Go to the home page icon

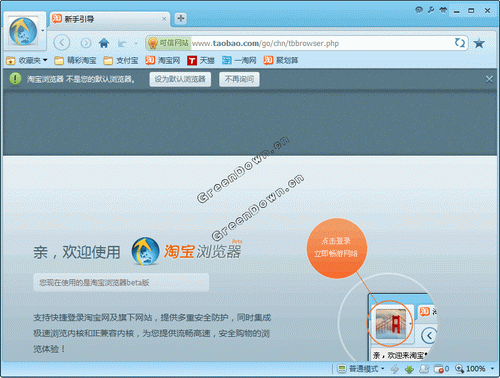(104, 43)
